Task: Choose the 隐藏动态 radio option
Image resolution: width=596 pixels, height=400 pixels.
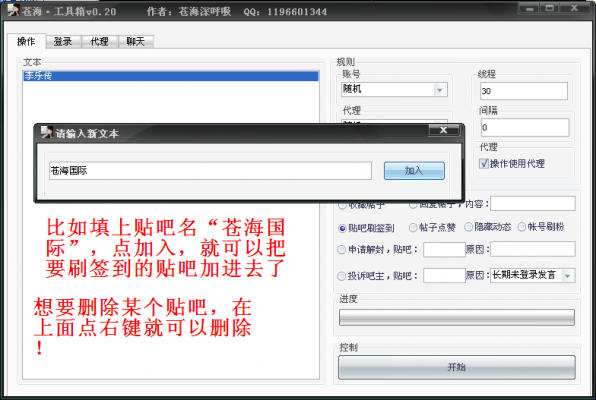Action: click(x=468, y=227)
